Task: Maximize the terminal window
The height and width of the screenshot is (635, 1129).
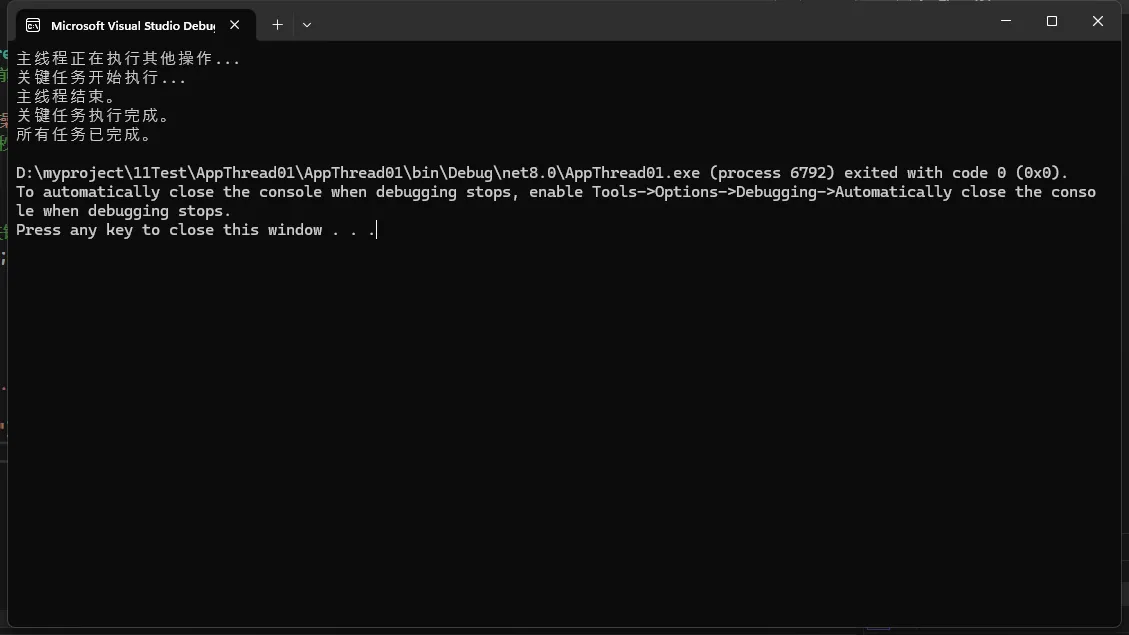Action: coord(1052,21)
